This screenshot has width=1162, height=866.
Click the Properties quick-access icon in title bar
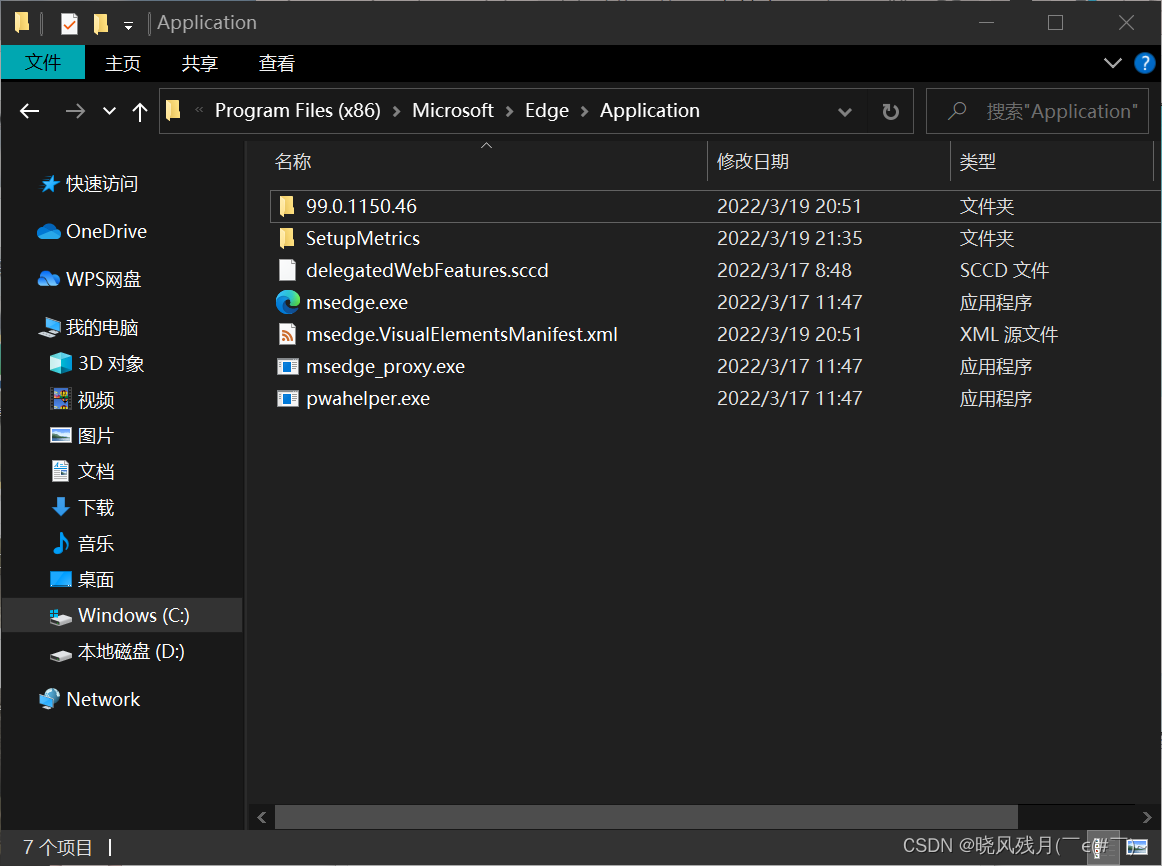(69, 24)
